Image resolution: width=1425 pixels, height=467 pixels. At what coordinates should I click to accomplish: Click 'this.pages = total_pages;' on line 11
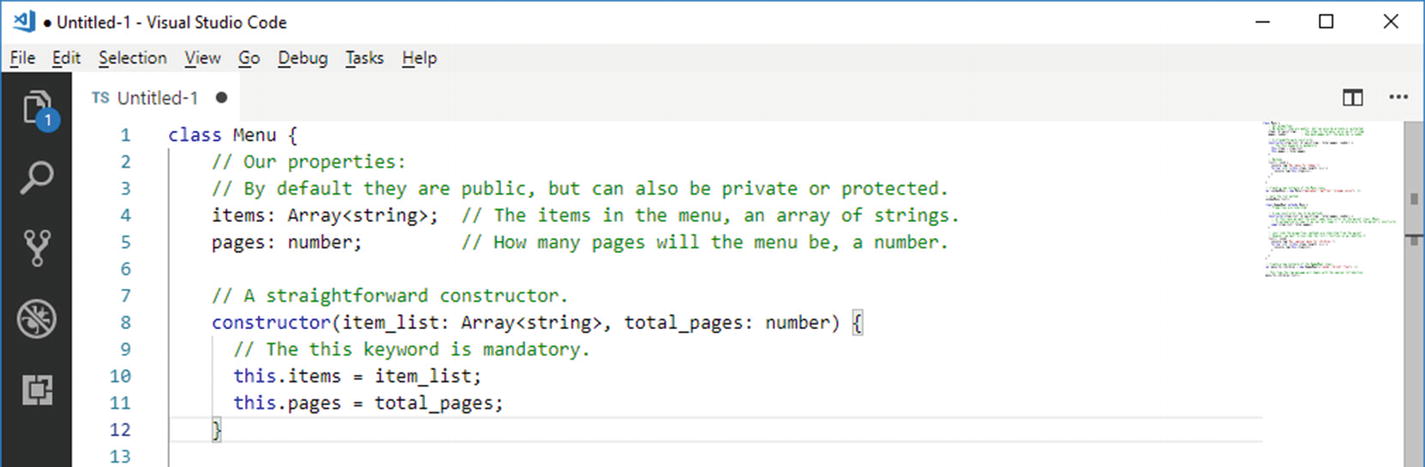[369, 404]
